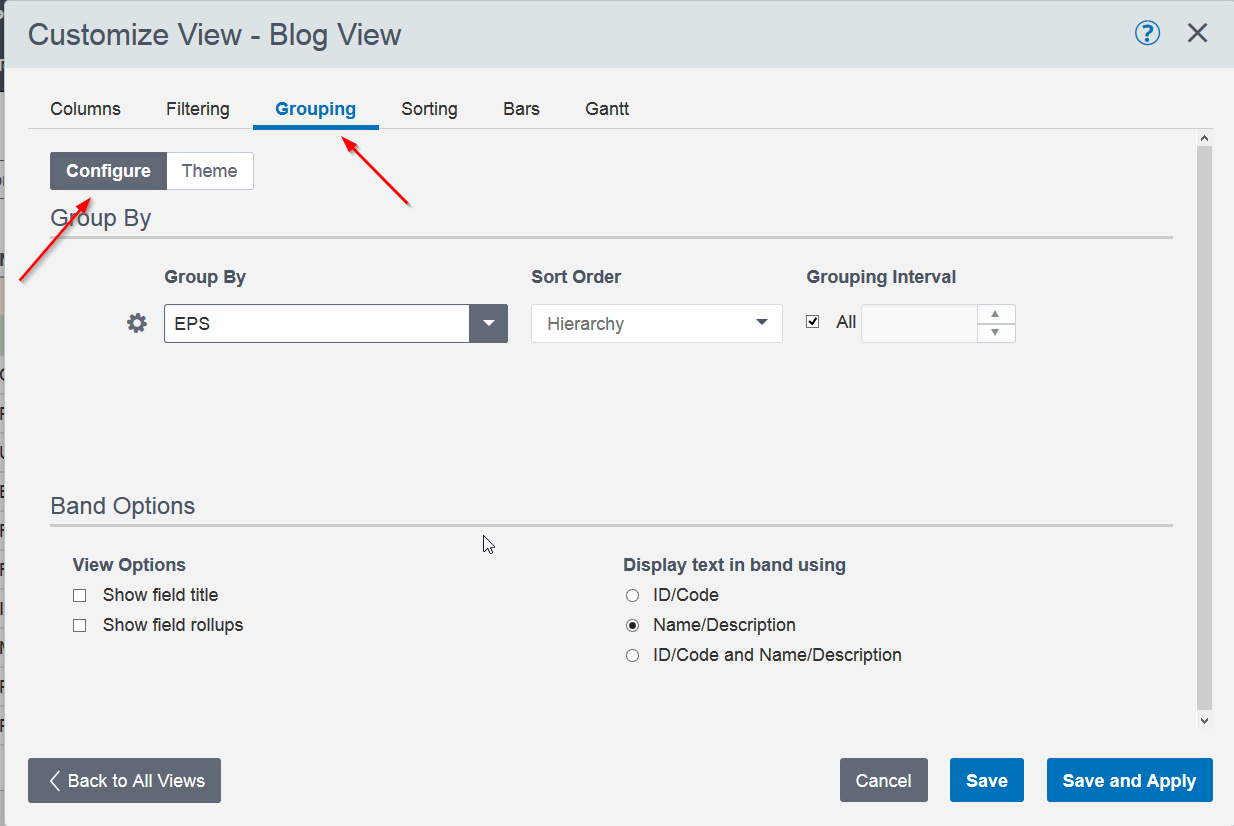Open the Sort Order Hierarchy dropdown
Screen dimensions: 1234x826
point(656,324)
